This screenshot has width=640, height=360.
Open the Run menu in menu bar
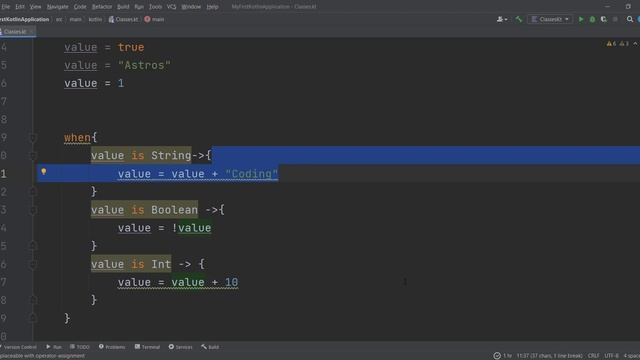139,7
